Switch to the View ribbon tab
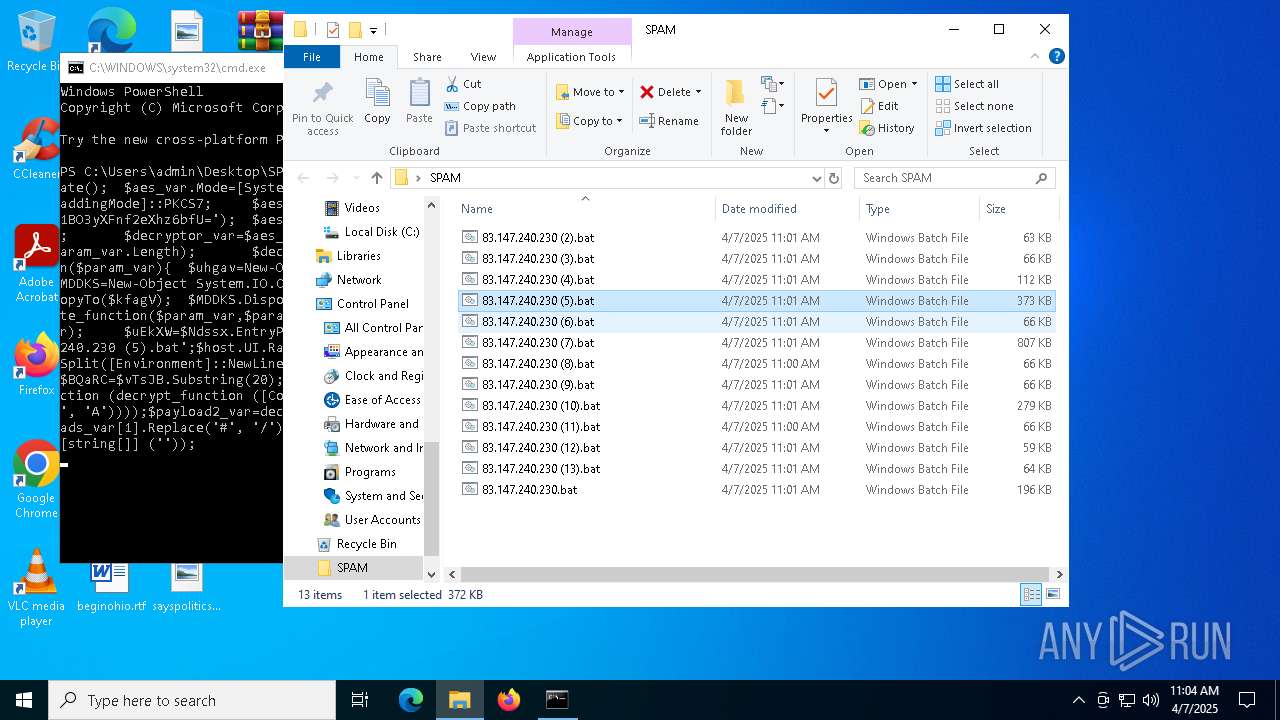This screenshot has height=720, width=1280. click(x=483, y=57)
